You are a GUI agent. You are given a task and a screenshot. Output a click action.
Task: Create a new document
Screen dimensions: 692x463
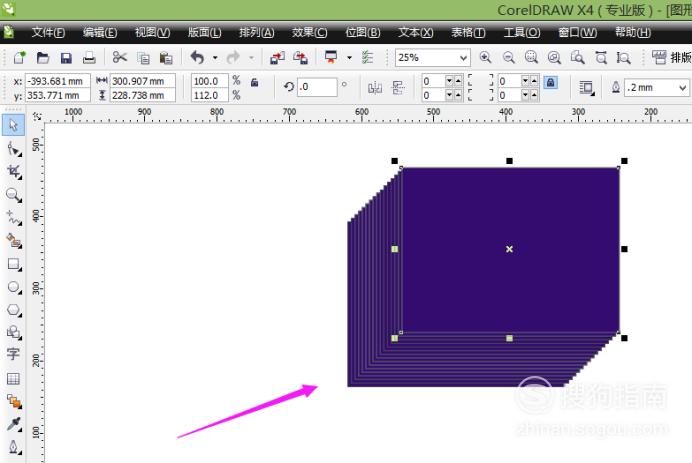(19, 57)
